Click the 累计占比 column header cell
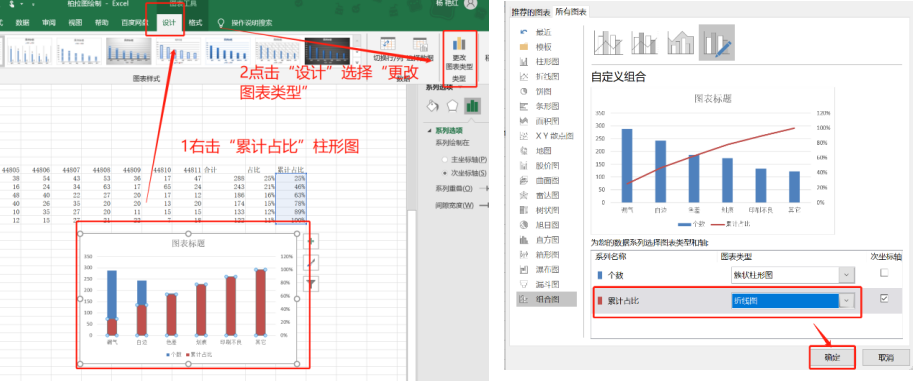This screenshot has width=914, height=381. (291, 170)
